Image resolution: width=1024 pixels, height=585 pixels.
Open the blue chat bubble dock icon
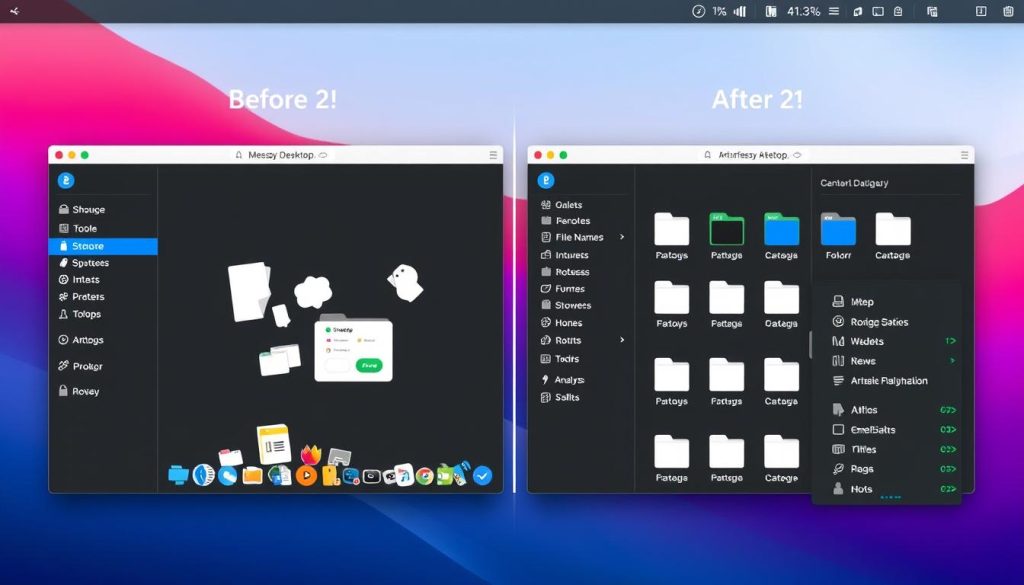pos(227,476)
